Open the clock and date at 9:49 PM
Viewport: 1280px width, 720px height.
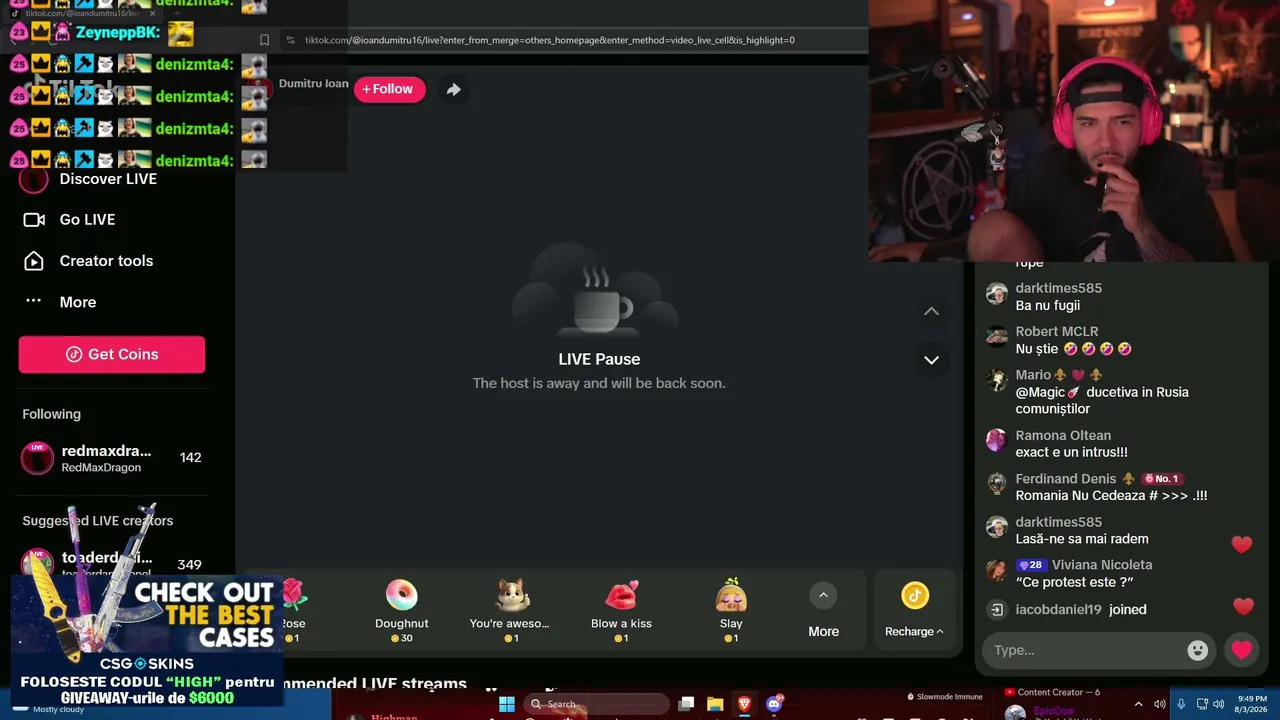[x=1251, y=704]
